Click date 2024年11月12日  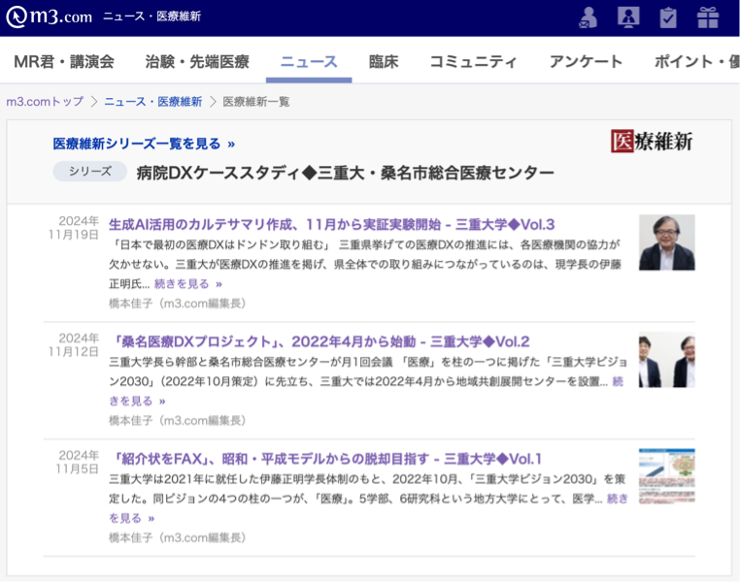click(x=74, y=345)
